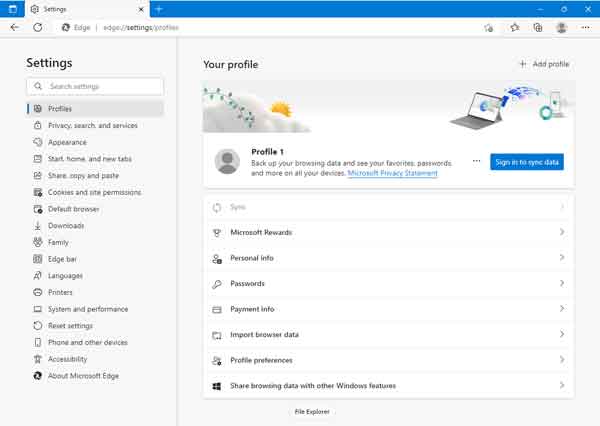Image resolution: width=600 pixels, height=426 pixels.
Task: Click the Your profile heading
Action: click(231, 65)
